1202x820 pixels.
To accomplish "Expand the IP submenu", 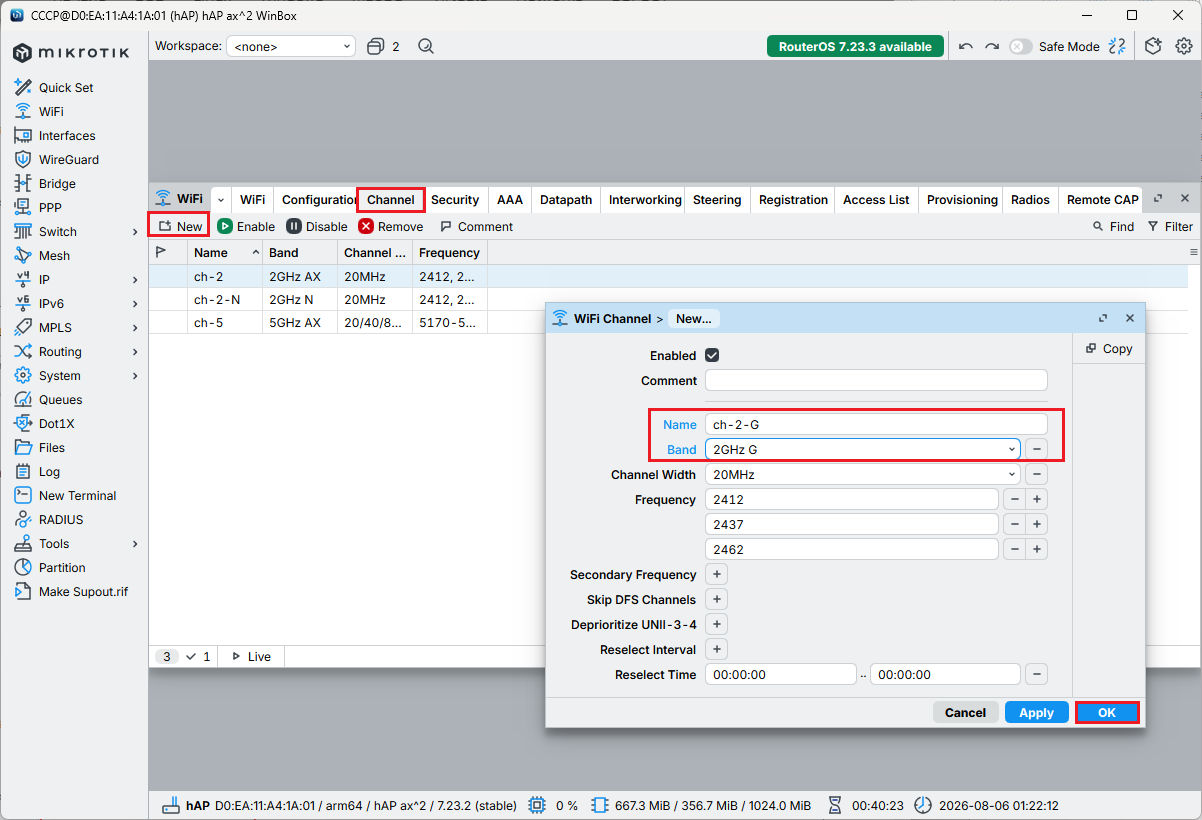I will [x=135, y=280].
